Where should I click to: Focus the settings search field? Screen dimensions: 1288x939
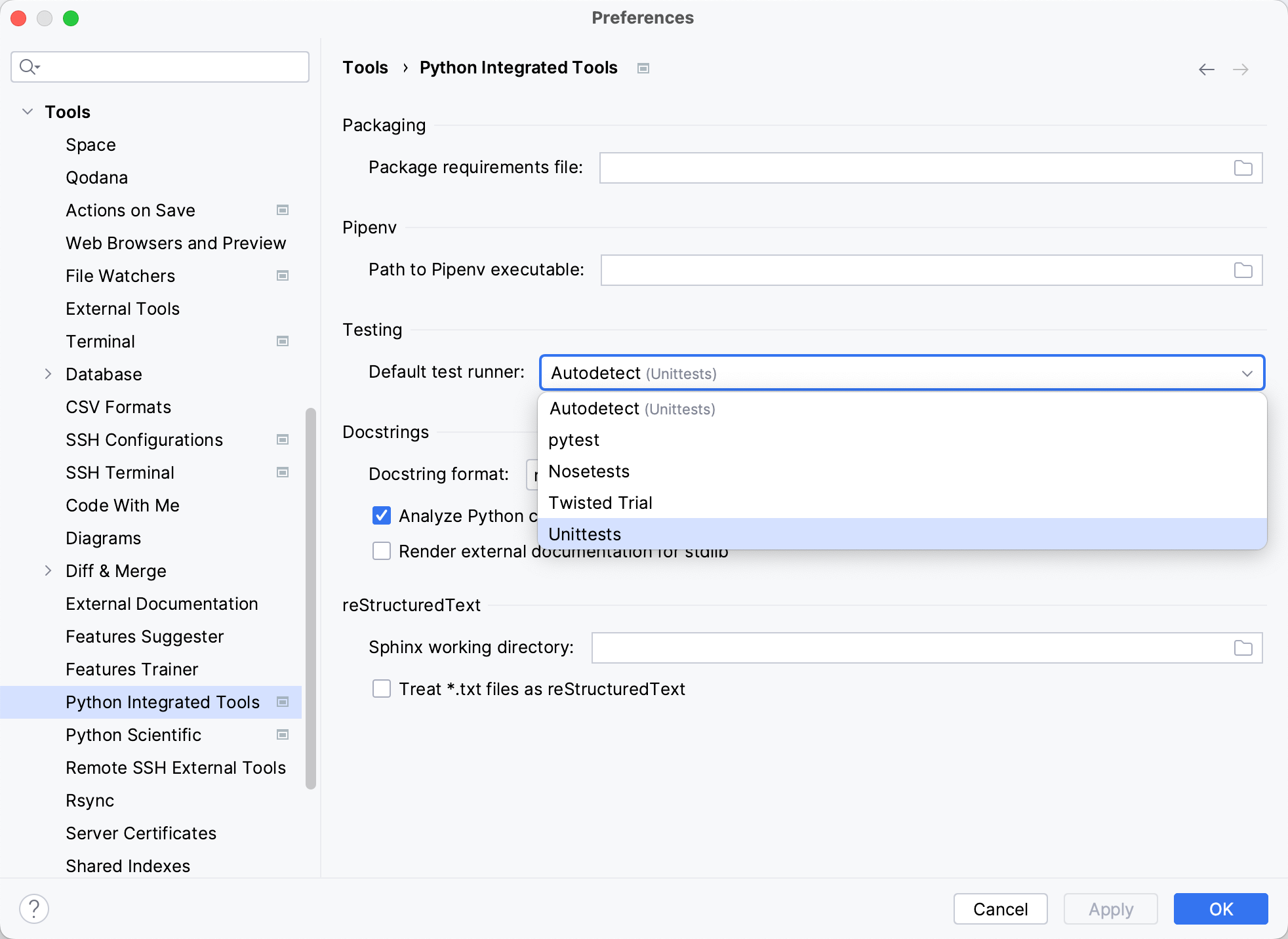click(160, 67)
